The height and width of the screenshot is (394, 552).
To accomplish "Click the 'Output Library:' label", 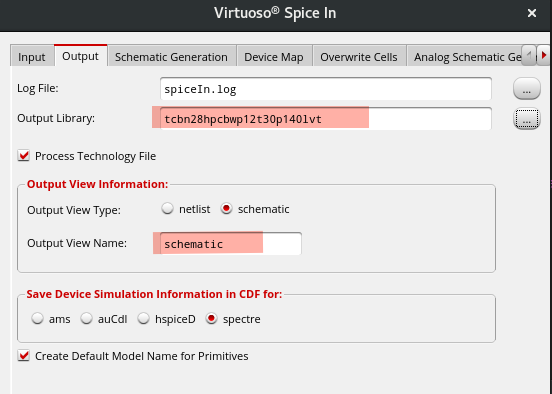I will tap(56, 118).
